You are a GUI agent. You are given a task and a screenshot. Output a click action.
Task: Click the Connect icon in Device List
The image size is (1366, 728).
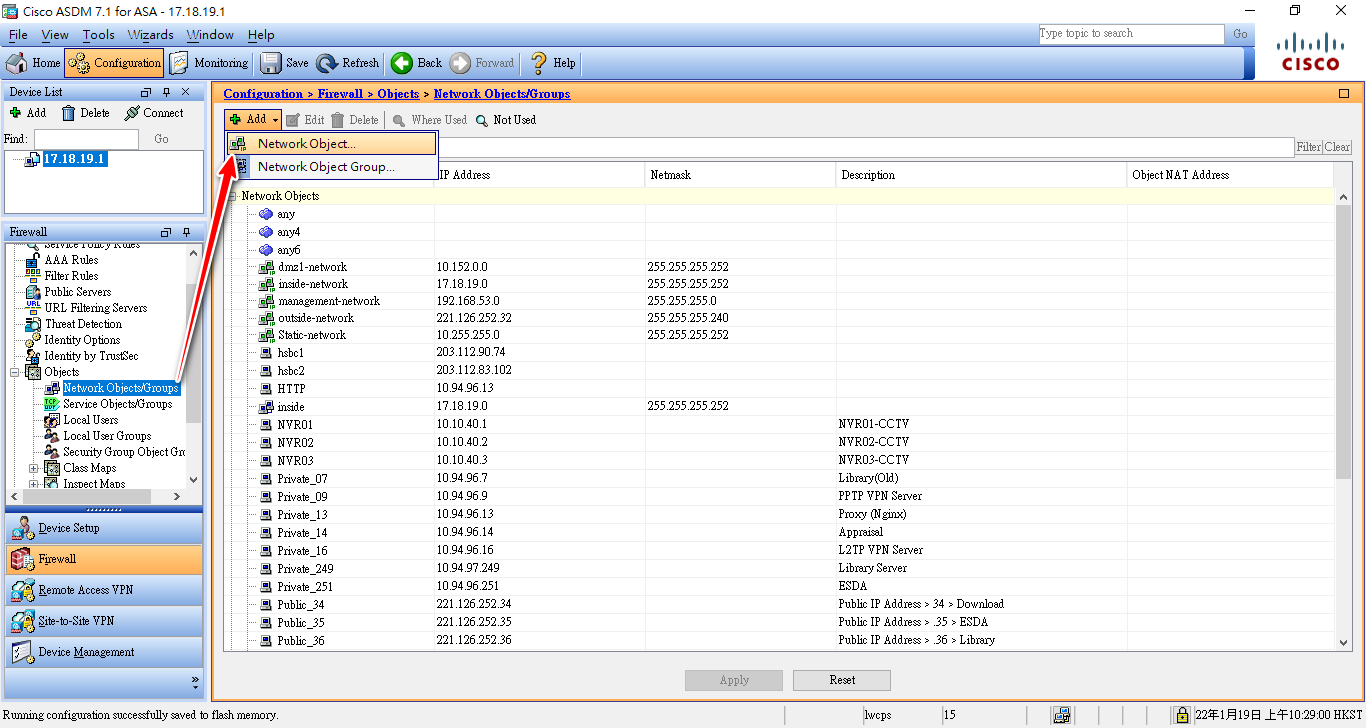pos(132,113)
